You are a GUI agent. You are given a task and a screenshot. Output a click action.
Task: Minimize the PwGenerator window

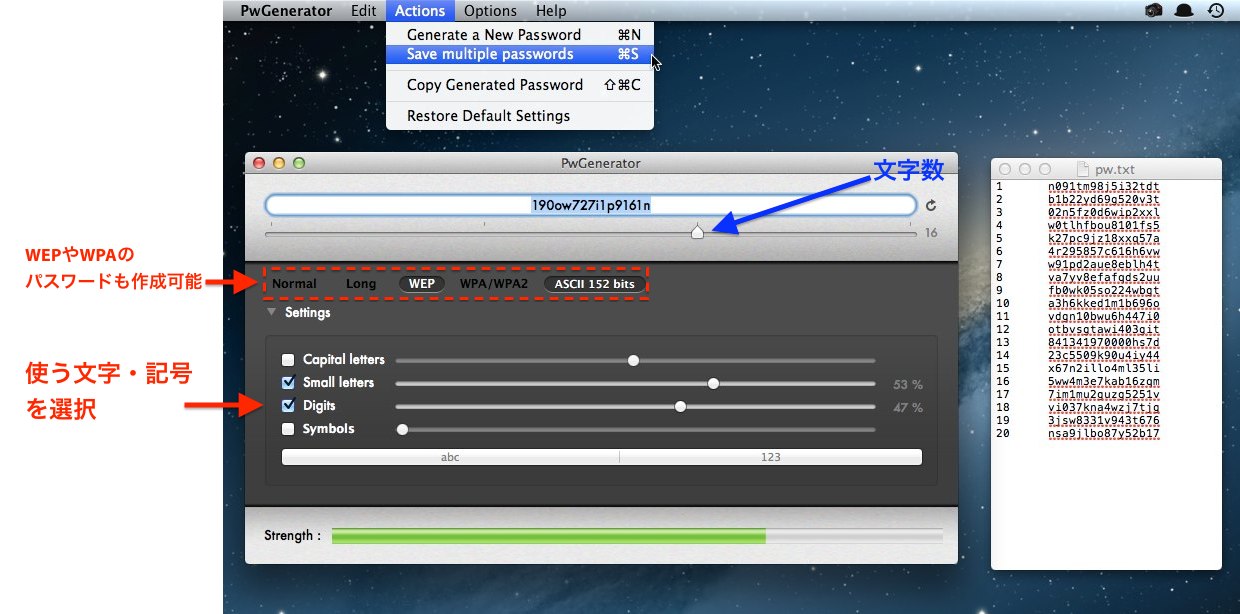(x=279, y=163)
